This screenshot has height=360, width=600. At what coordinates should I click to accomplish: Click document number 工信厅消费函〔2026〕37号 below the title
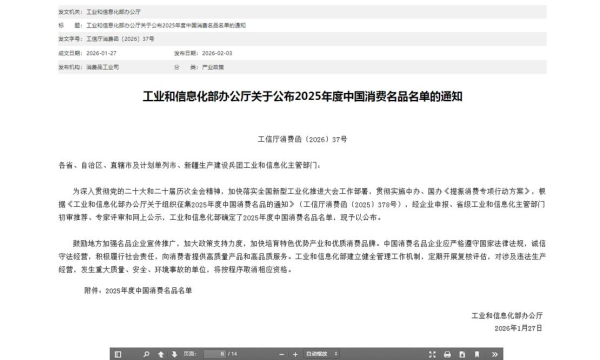[302, 139]
